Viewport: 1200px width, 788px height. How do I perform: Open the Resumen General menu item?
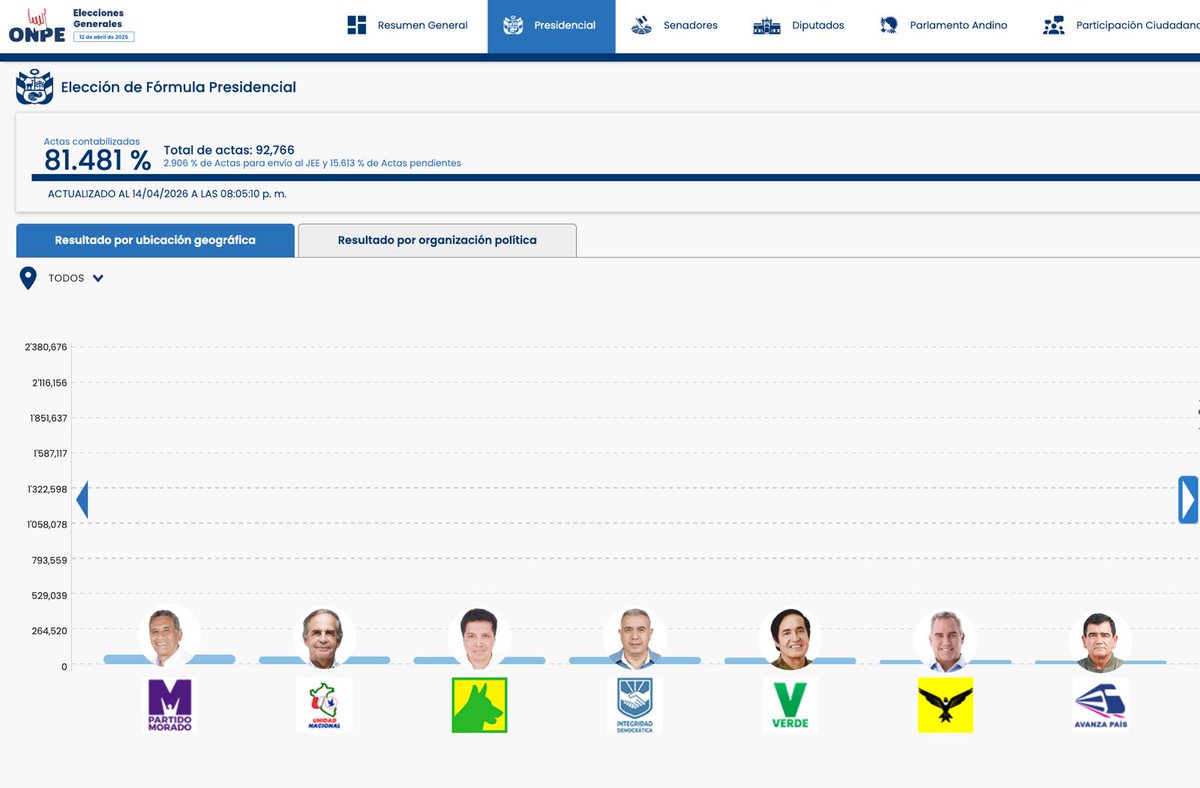tap(407, 26)
